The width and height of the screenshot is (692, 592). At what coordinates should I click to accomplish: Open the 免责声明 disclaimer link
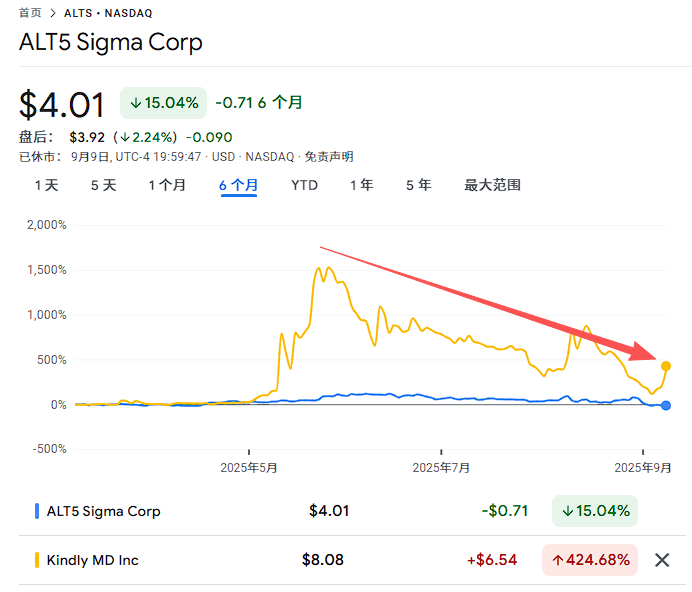point(329,157)
